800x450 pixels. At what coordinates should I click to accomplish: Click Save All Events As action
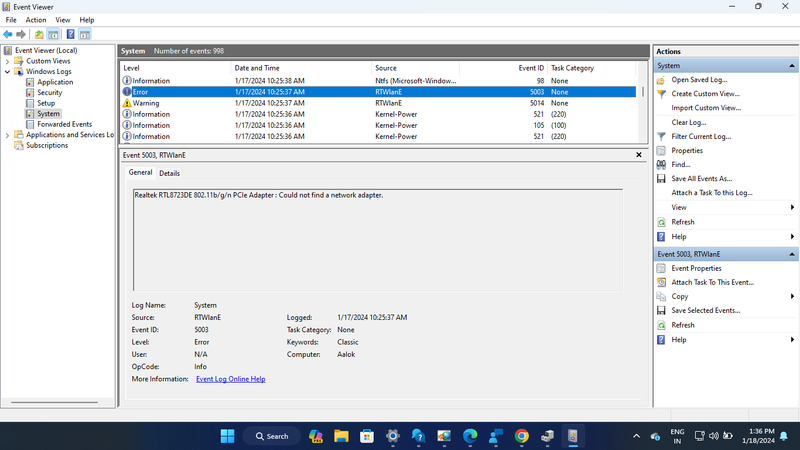coord(702,179)
